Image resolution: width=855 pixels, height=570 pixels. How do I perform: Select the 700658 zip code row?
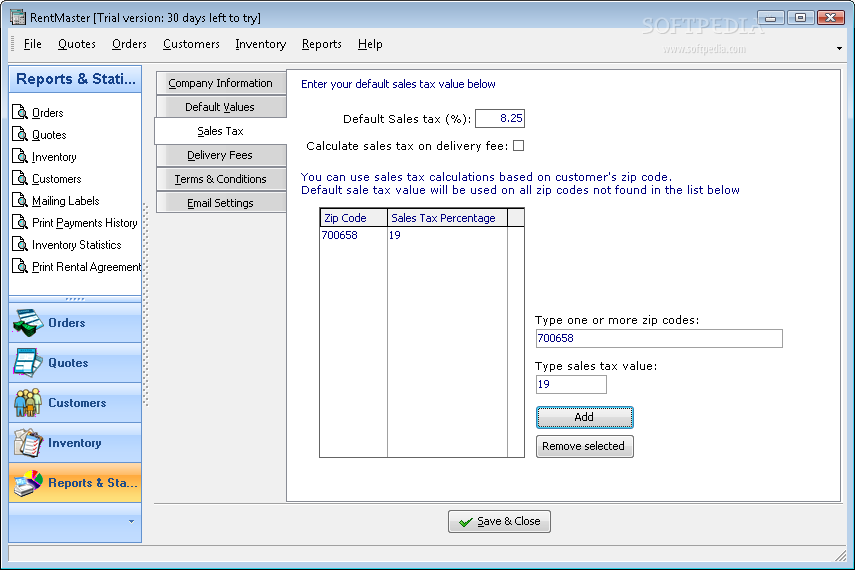click(x=414, y=235)
